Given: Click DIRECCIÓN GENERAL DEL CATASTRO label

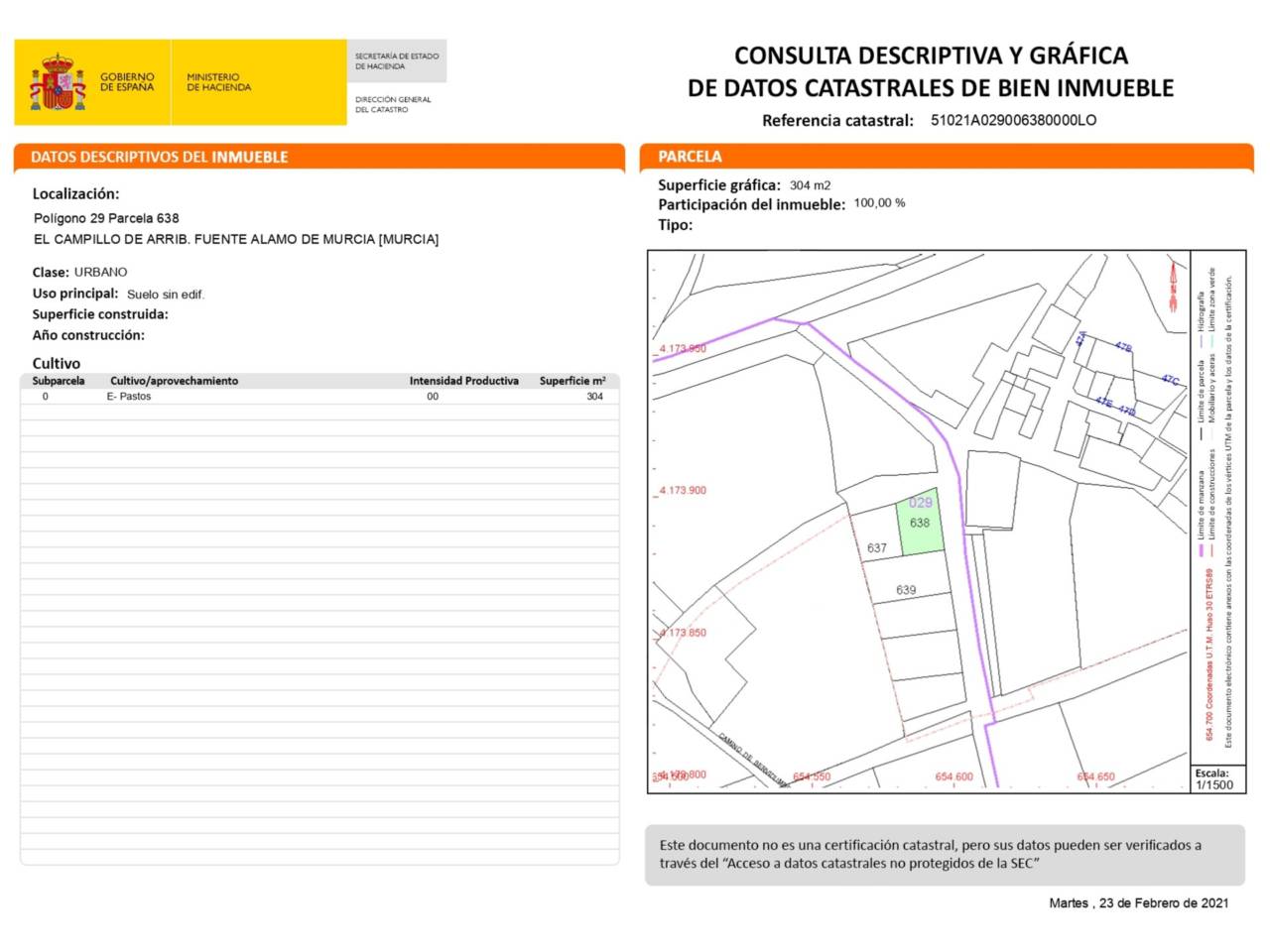Looking at the screenshot, I should click(x=394, y=104).
